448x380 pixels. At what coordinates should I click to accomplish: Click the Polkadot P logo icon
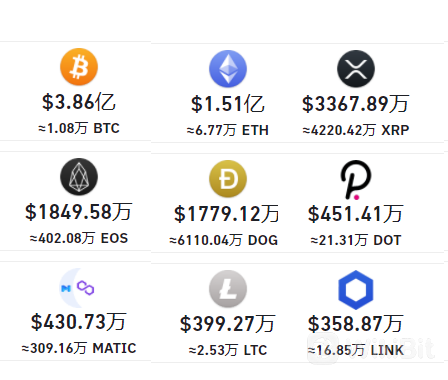(x=356, y=180)
